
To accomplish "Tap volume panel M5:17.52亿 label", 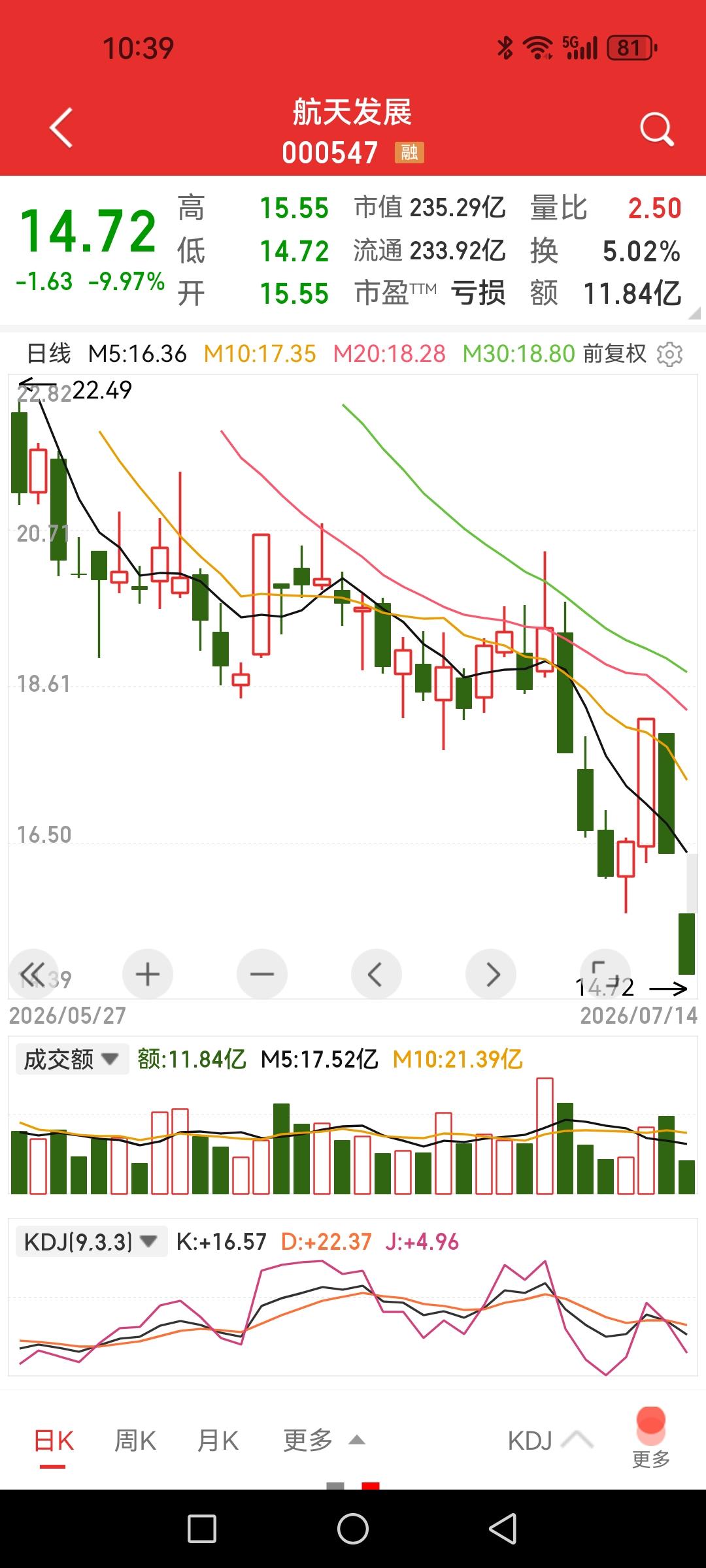I will (319, 1059).
